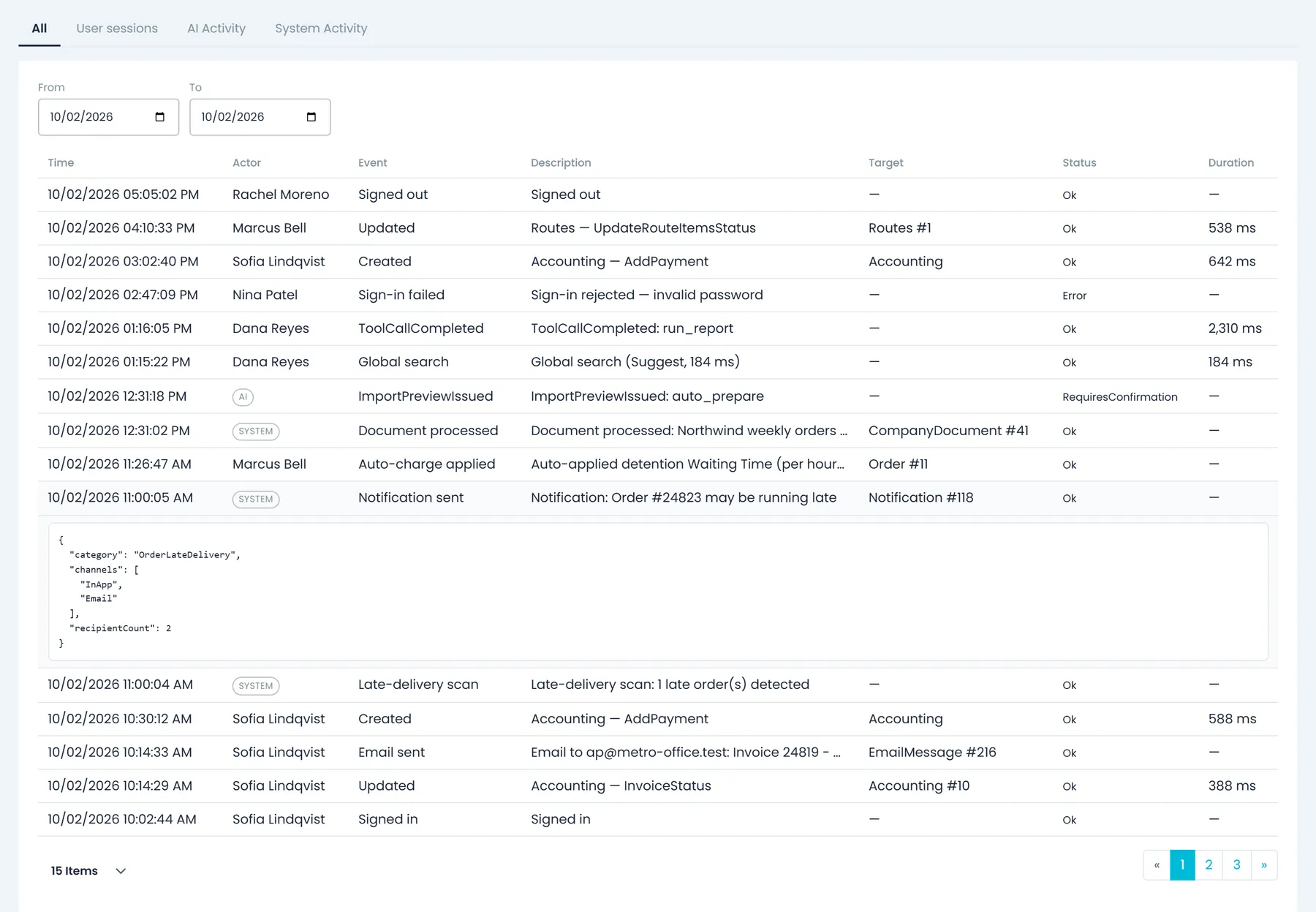Click the Error status text
The image size is (1316, 912).
(x=1074, y=296)
